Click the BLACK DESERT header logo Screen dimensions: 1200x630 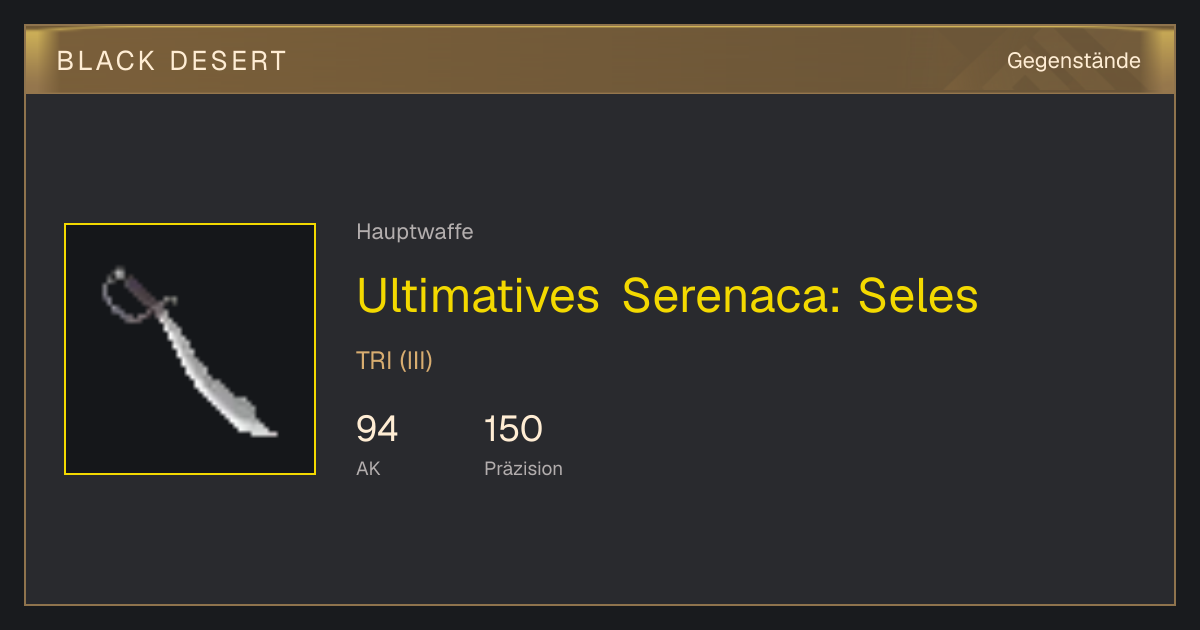[x=172, y=61]
